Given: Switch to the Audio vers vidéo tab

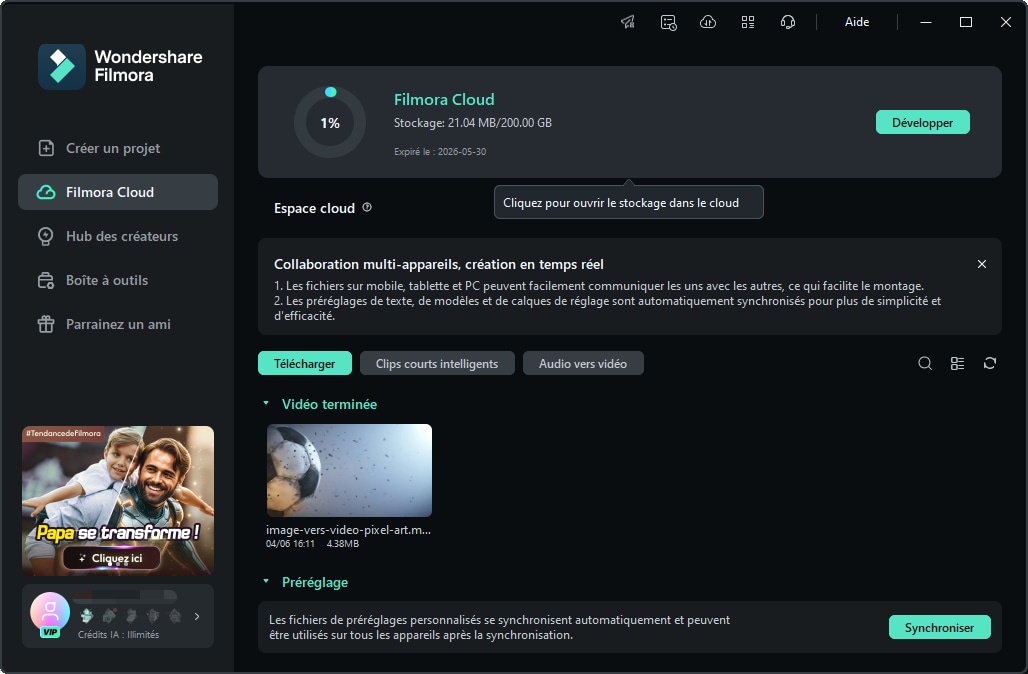Looking at the screenshot, I should [x=583, y=363].
